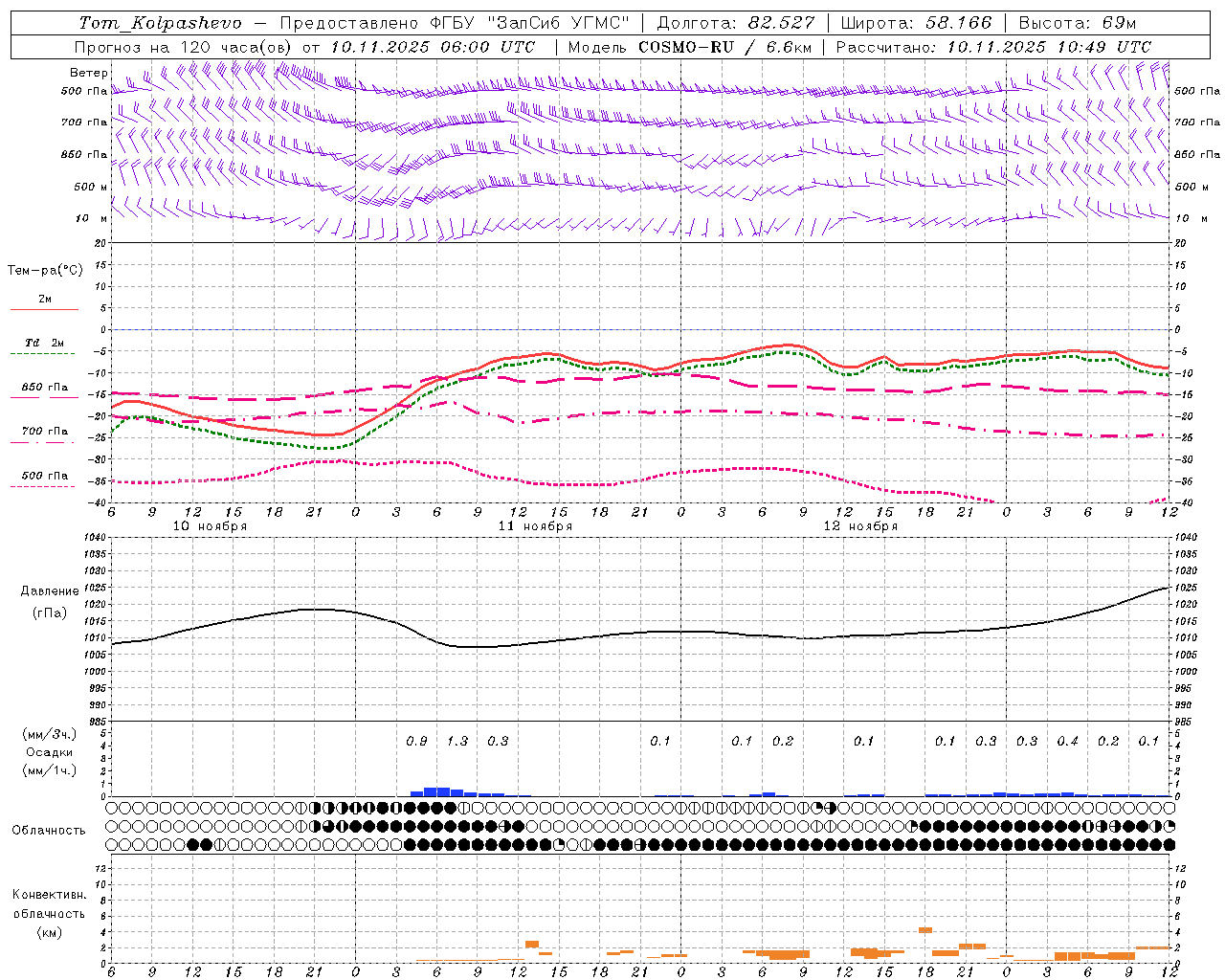Click the 12 ноября date label

[x=860, y=526]
